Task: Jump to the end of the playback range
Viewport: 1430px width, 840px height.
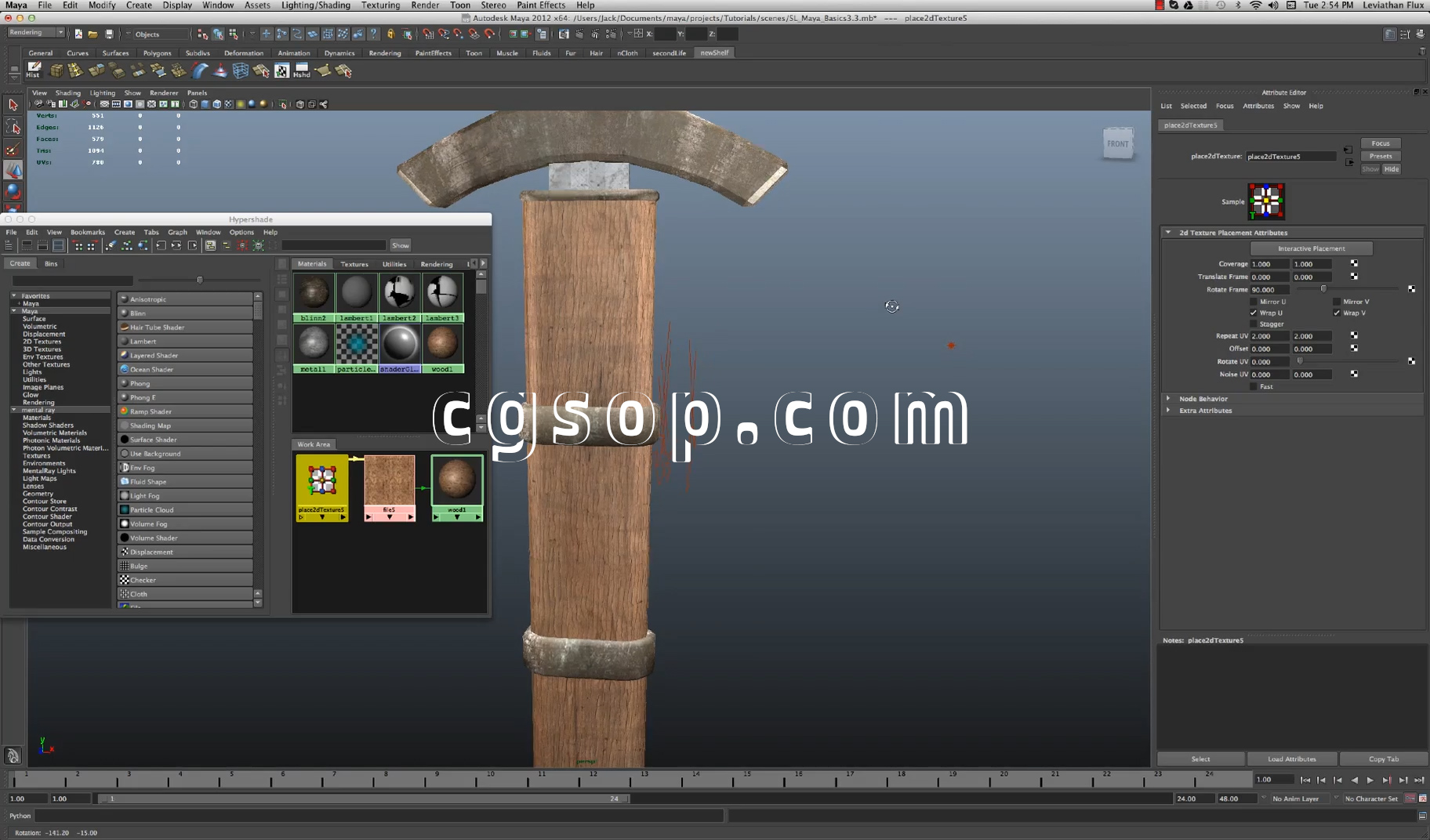Action: (1419, 780)
